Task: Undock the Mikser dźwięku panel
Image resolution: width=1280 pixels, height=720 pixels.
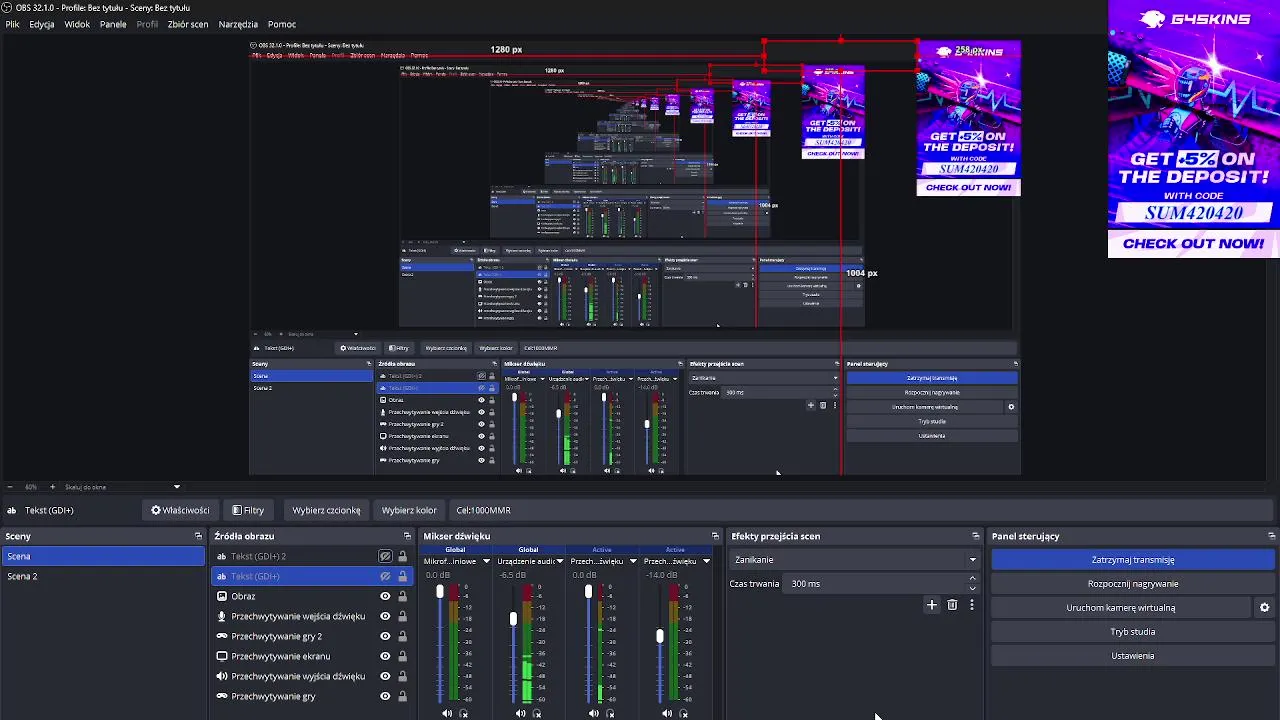Action: [x=715, y=536]
